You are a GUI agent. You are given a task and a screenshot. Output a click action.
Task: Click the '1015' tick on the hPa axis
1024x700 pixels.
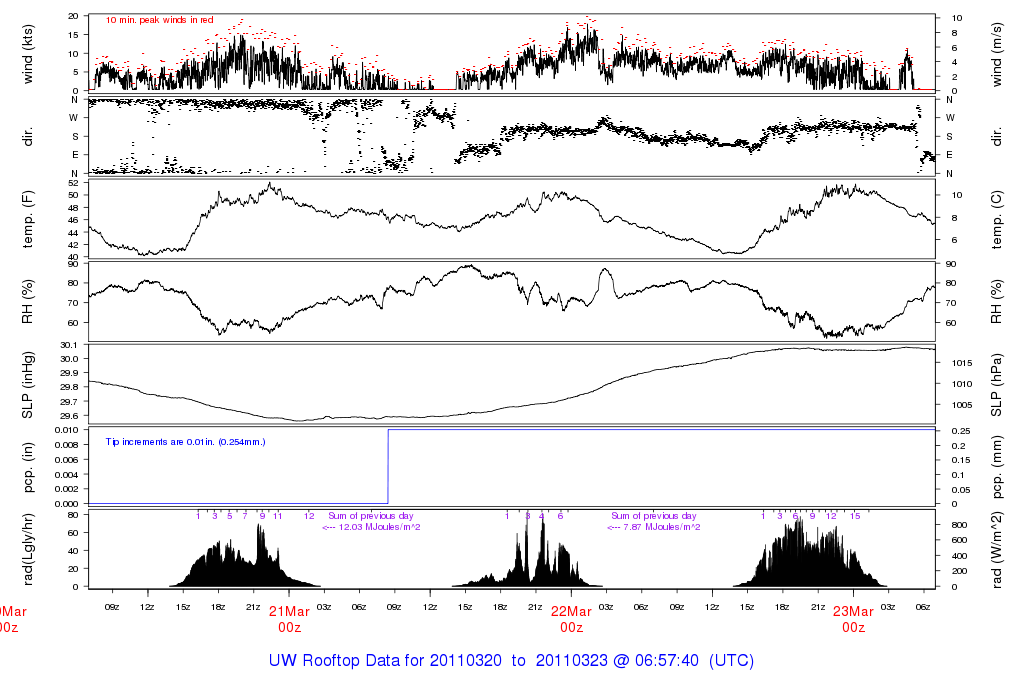pyautogui.click(x=961, y=363)
